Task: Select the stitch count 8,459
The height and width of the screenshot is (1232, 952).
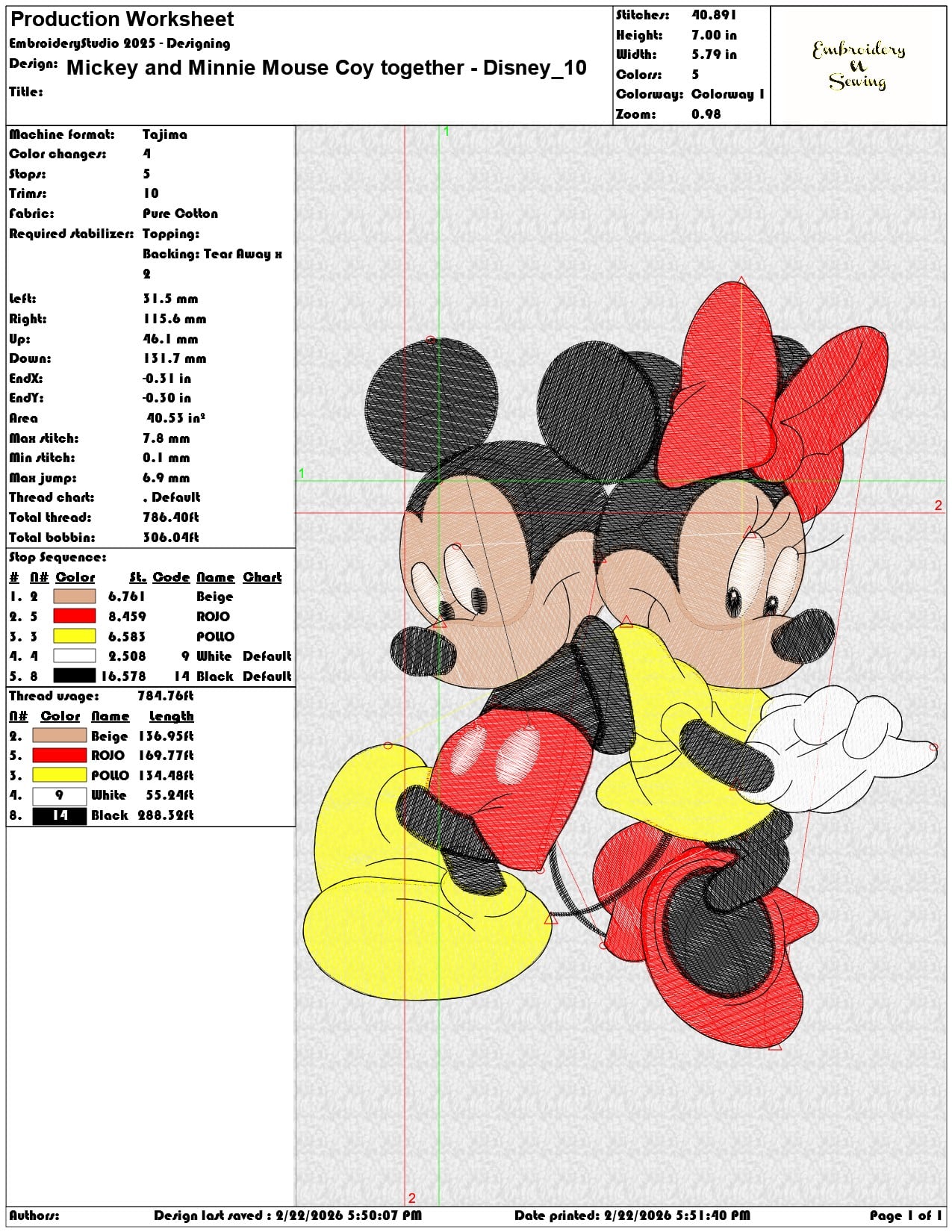Action: (x=127, y=617)
